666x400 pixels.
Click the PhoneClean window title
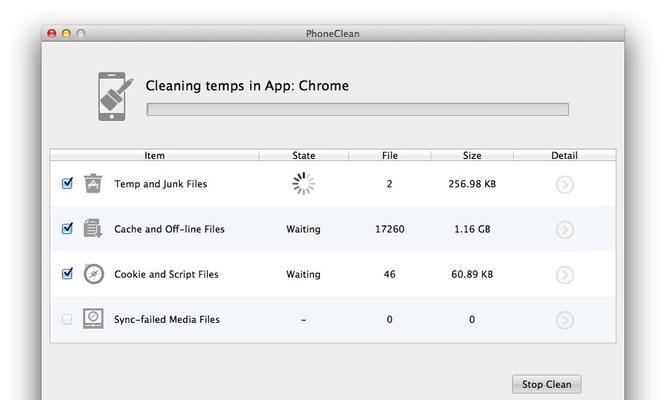[333, 34]
